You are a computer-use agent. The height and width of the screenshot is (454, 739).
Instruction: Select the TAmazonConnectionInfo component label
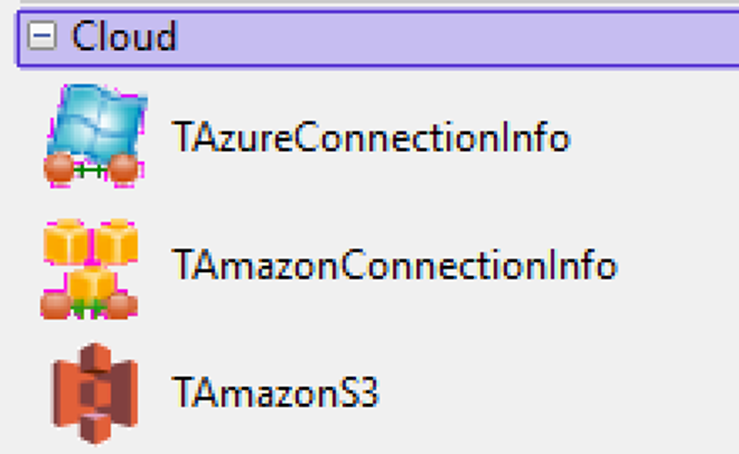(395, 265)
